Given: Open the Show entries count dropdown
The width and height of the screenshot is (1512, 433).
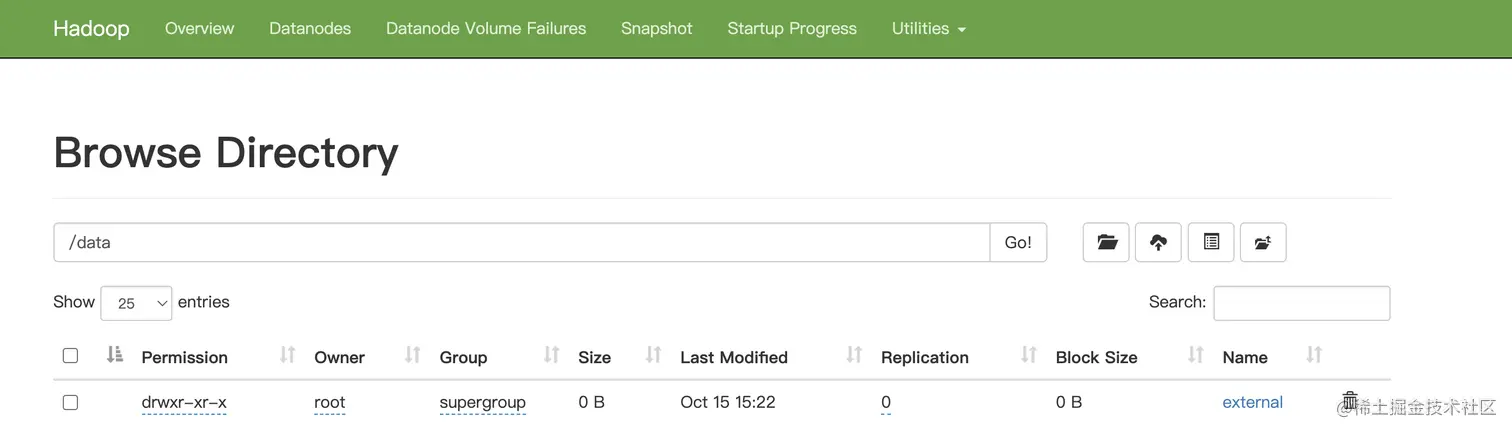Looking at the screenshot, I should coord(136,303).
